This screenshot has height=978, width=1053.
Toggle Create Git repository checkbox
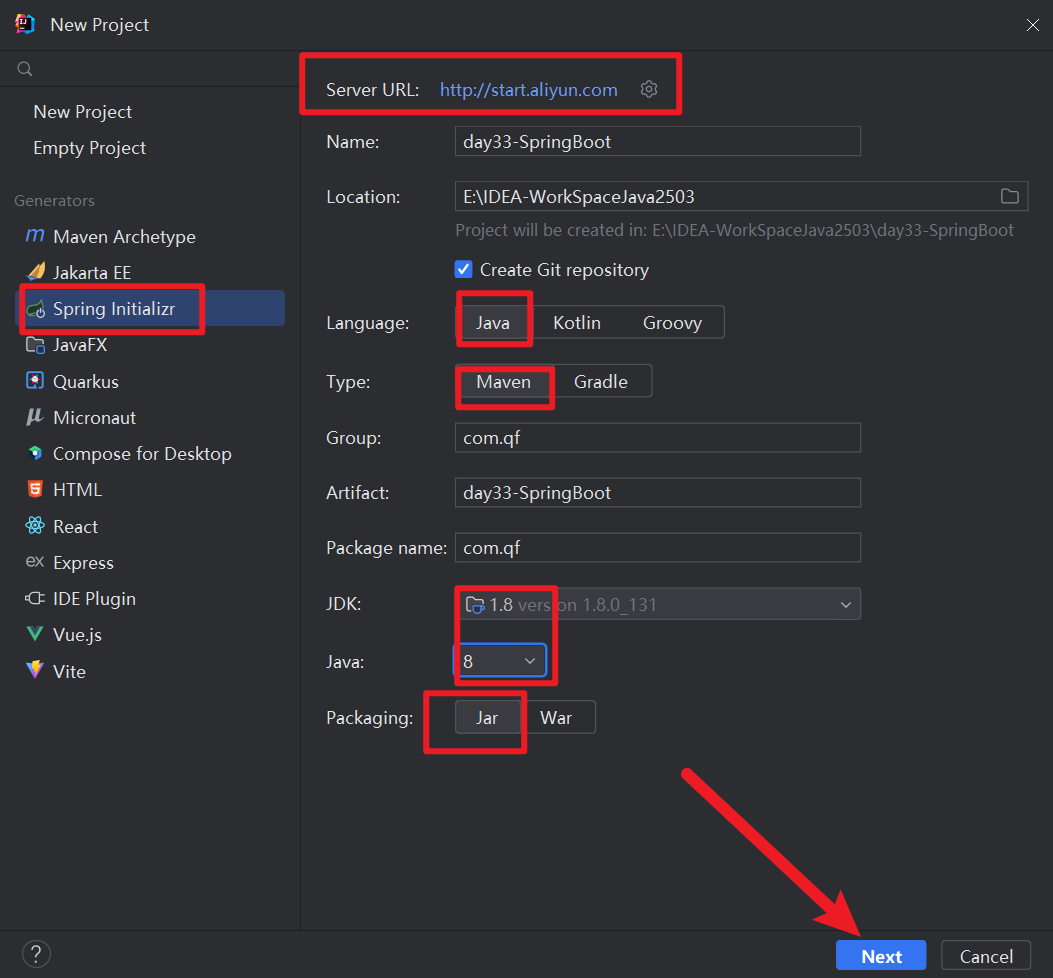coord(463,269)
